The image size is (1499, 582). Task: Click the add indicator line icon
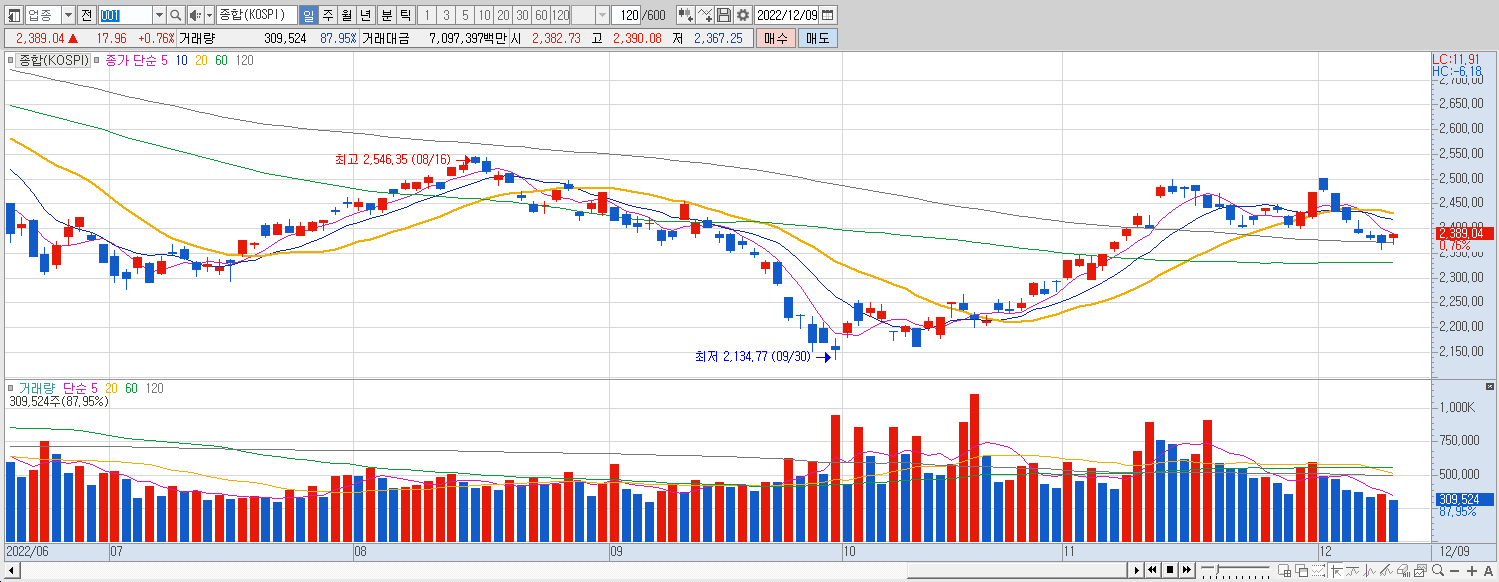point(705,15)
